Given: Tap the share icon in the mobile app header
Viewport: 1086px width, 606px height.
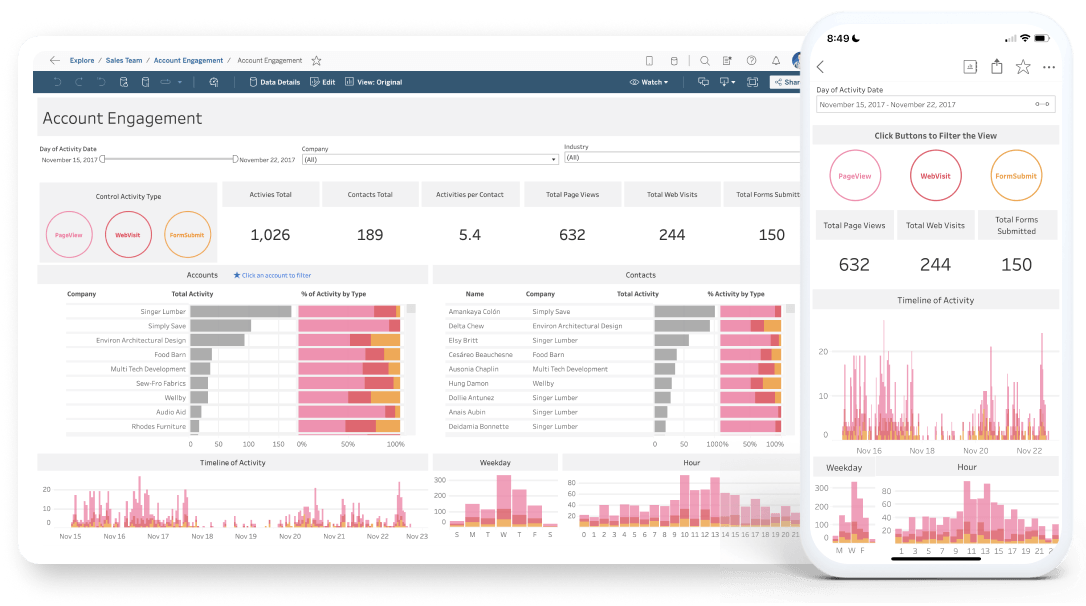Looking at the screenshot, I should pos(996,67).
